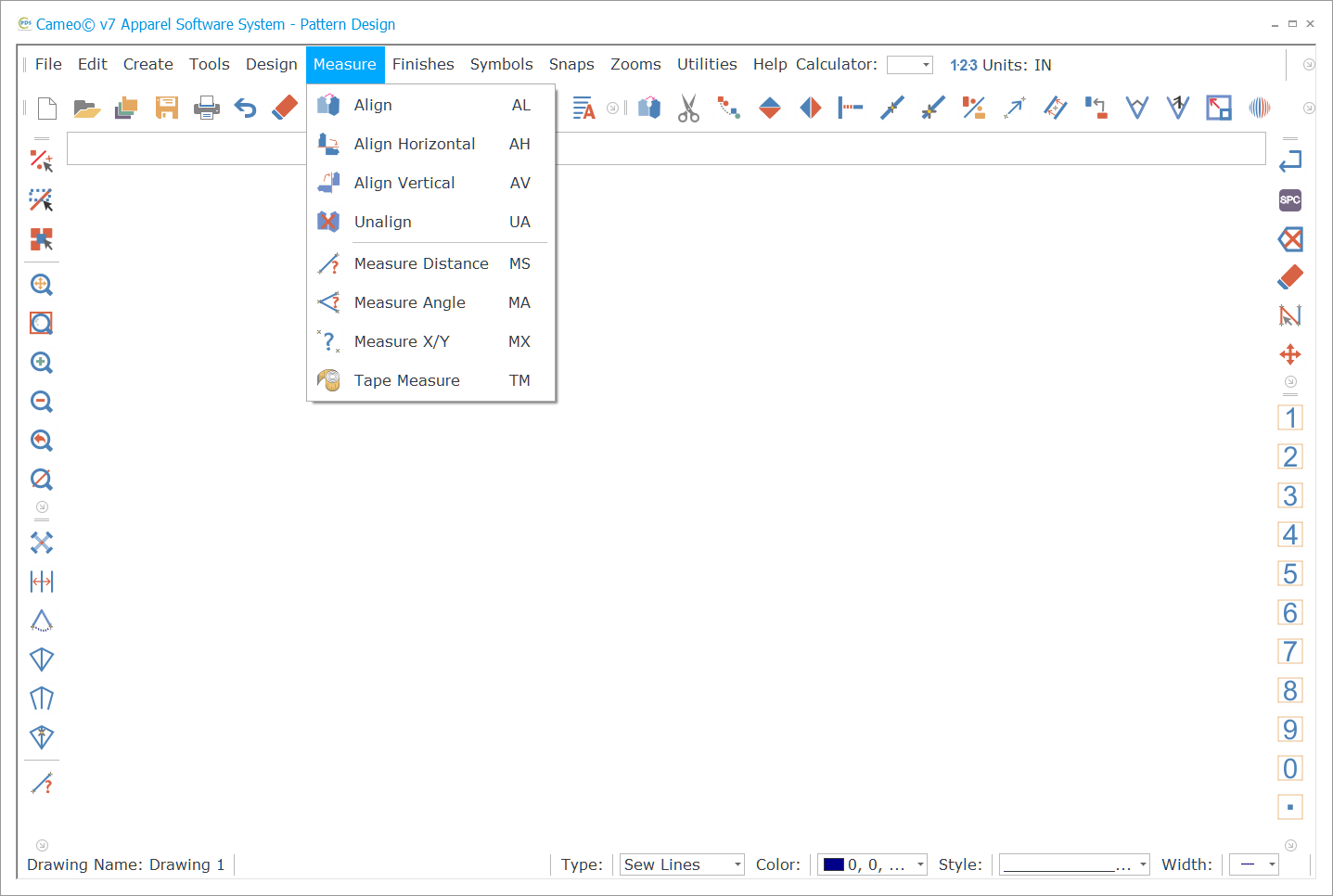
Task: Select Tape Measure menu entry
Action: coord(431,380)
